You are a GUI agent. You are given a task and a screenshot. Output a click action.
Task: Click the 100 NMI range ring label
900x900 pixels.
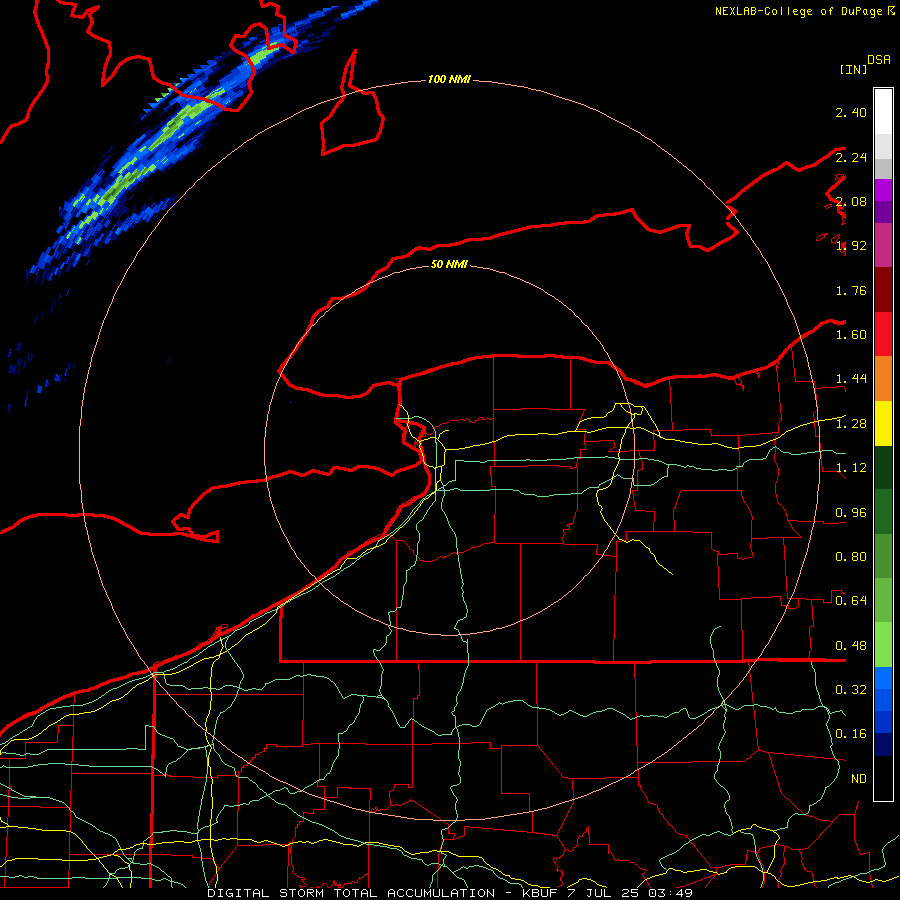tap(449, 79)
